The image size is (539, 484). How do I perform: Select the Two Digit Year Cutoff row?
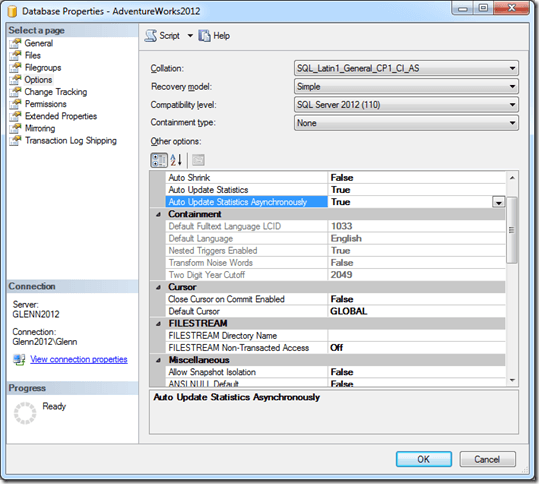335,275
